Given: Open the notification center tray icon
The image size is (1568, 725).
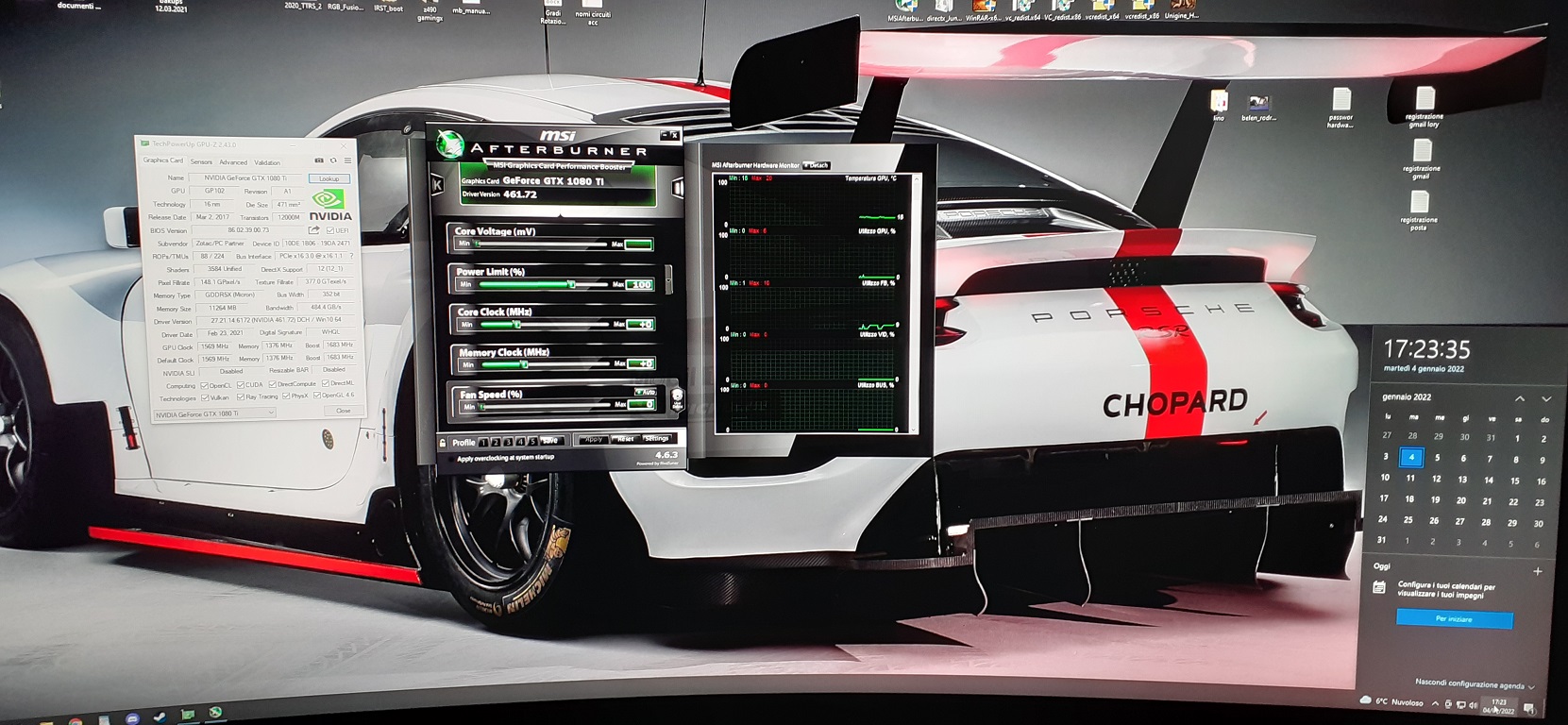Looking at the screenshot, I should coord(1529,707).
